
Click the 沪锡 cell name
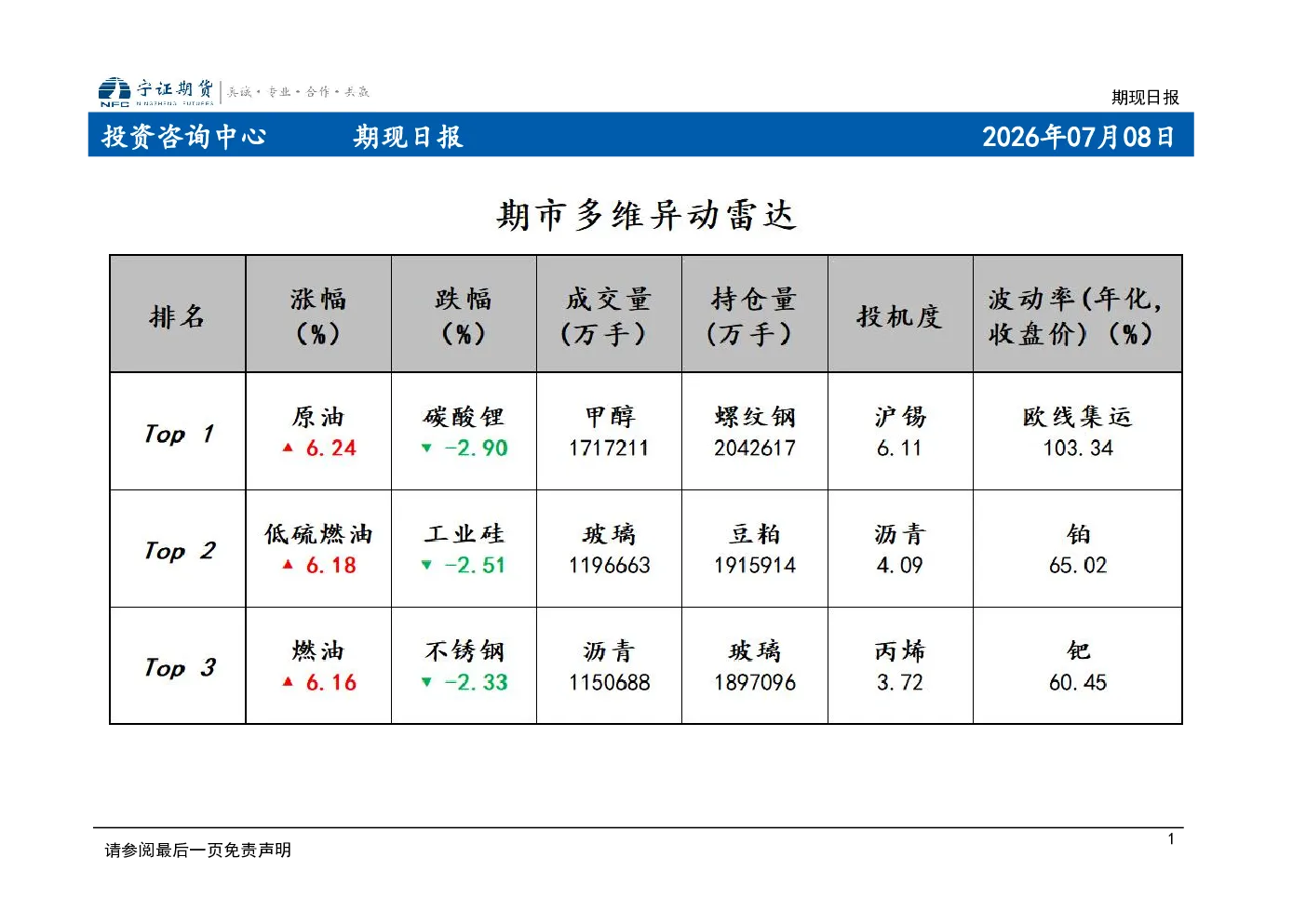[x=899, y=416]
